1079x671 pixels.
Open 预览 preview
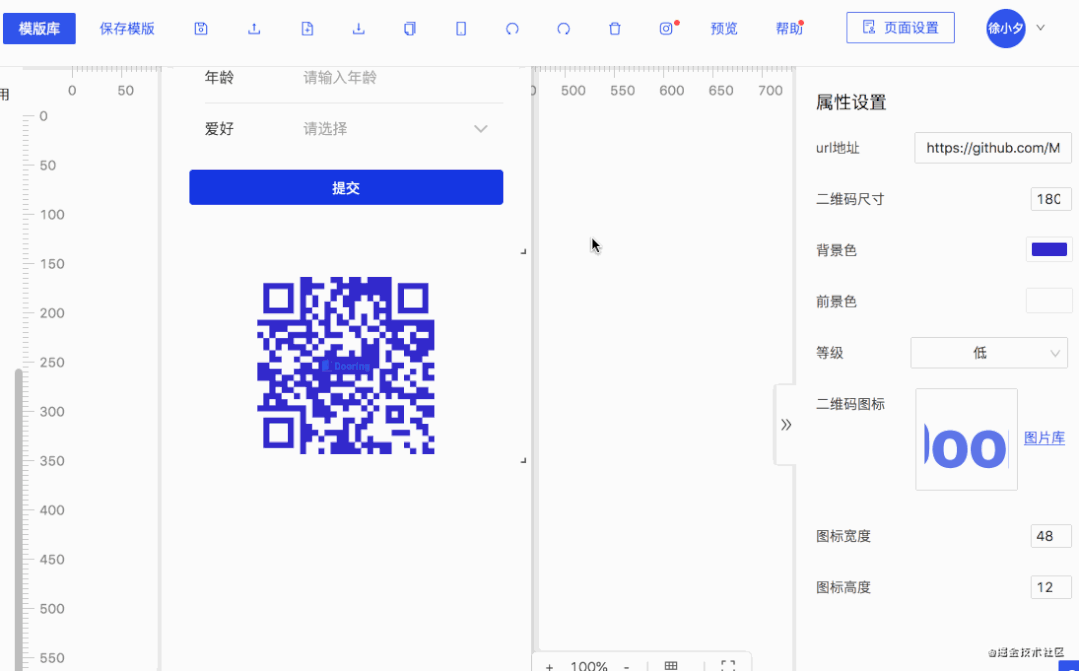(x=724, y=28)
